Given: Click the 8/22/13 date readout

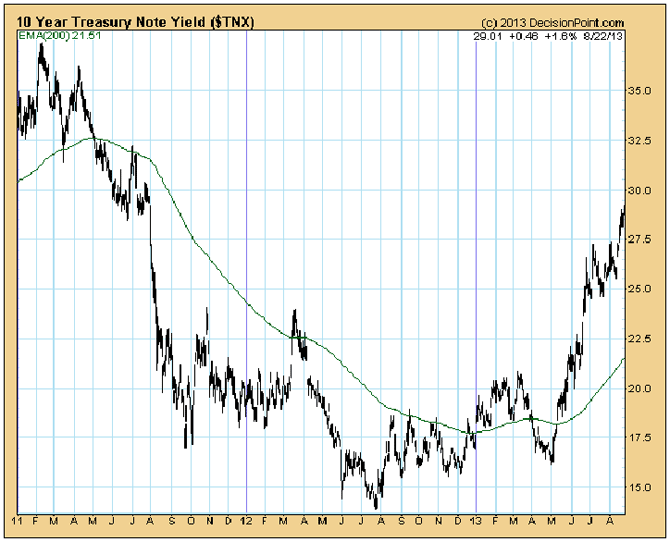Looking at the screenshot, I should (x=602, y=36).
